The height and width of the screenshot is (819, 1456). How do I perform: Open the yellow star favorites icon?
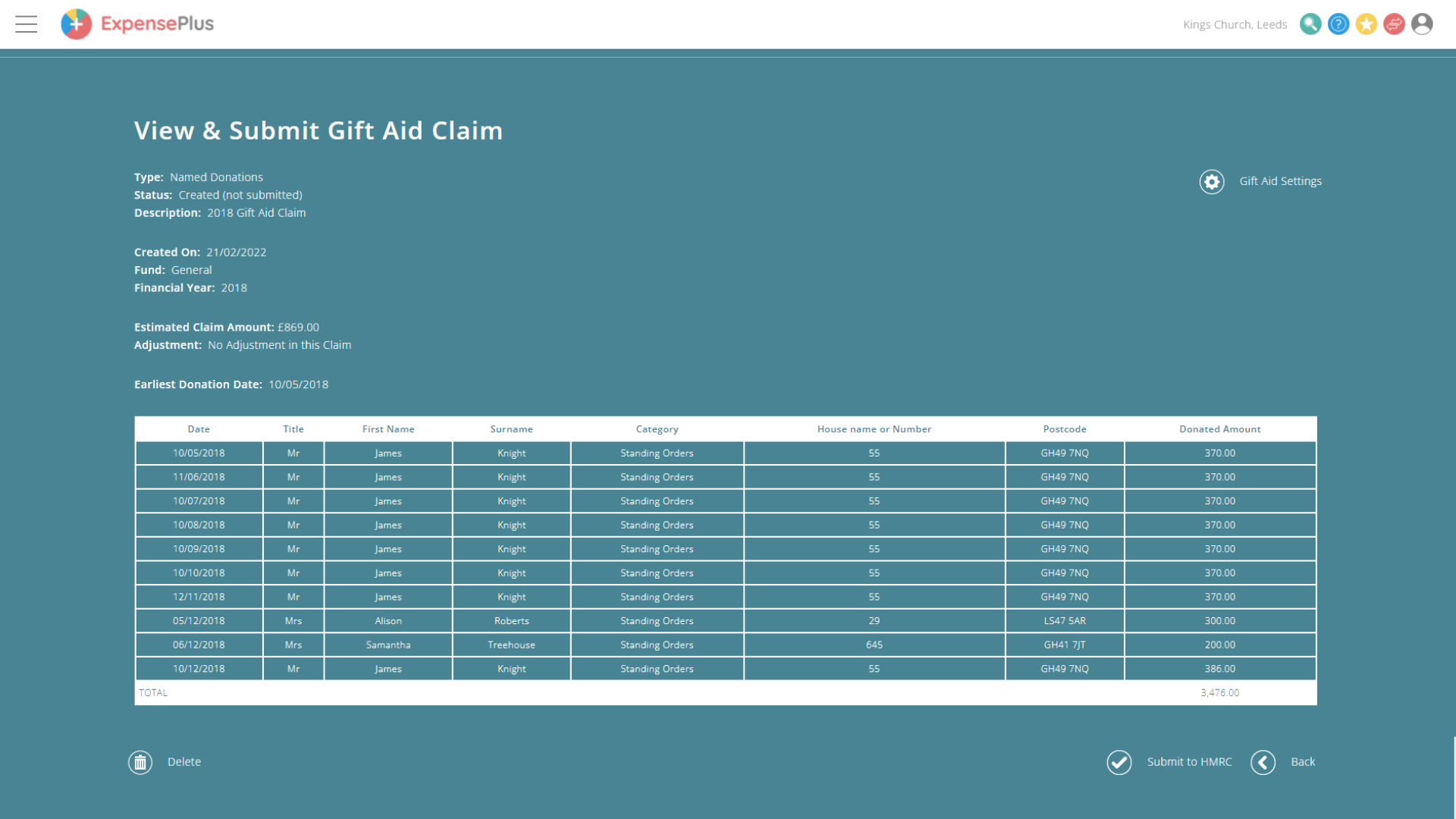(x=1367, y=24)
